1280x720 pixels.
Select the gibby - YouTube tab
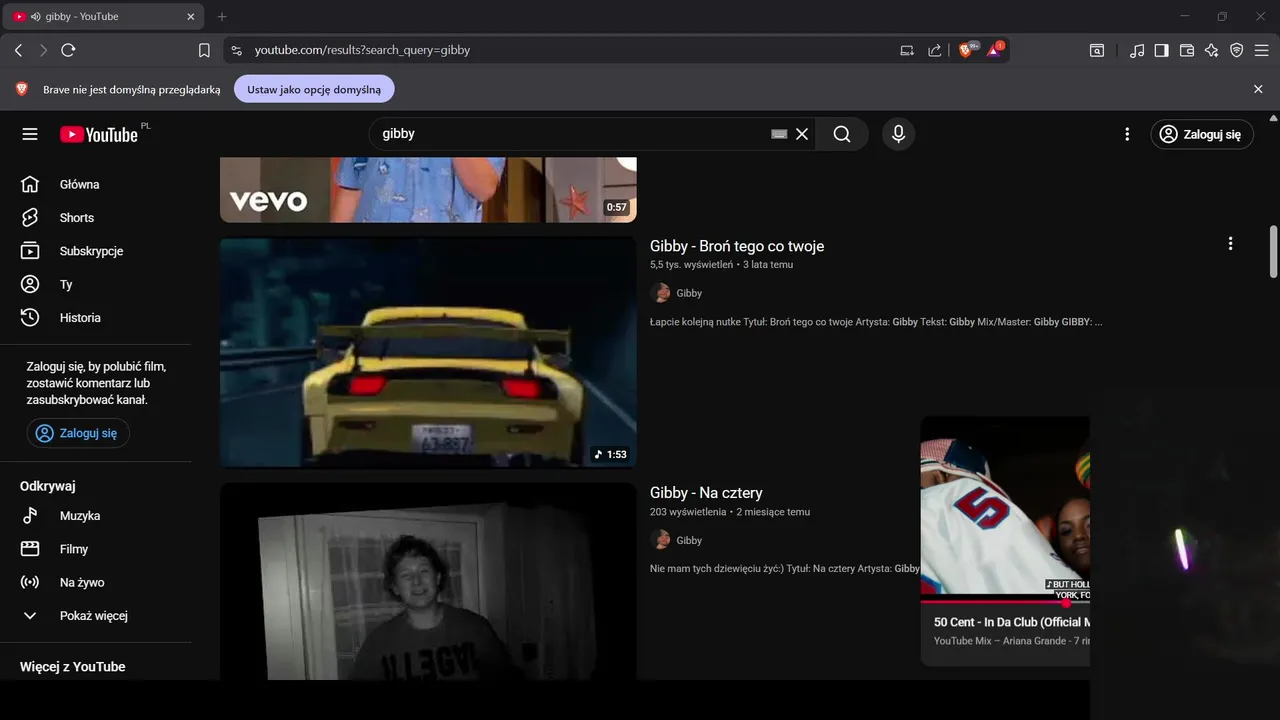pos(105,16)
